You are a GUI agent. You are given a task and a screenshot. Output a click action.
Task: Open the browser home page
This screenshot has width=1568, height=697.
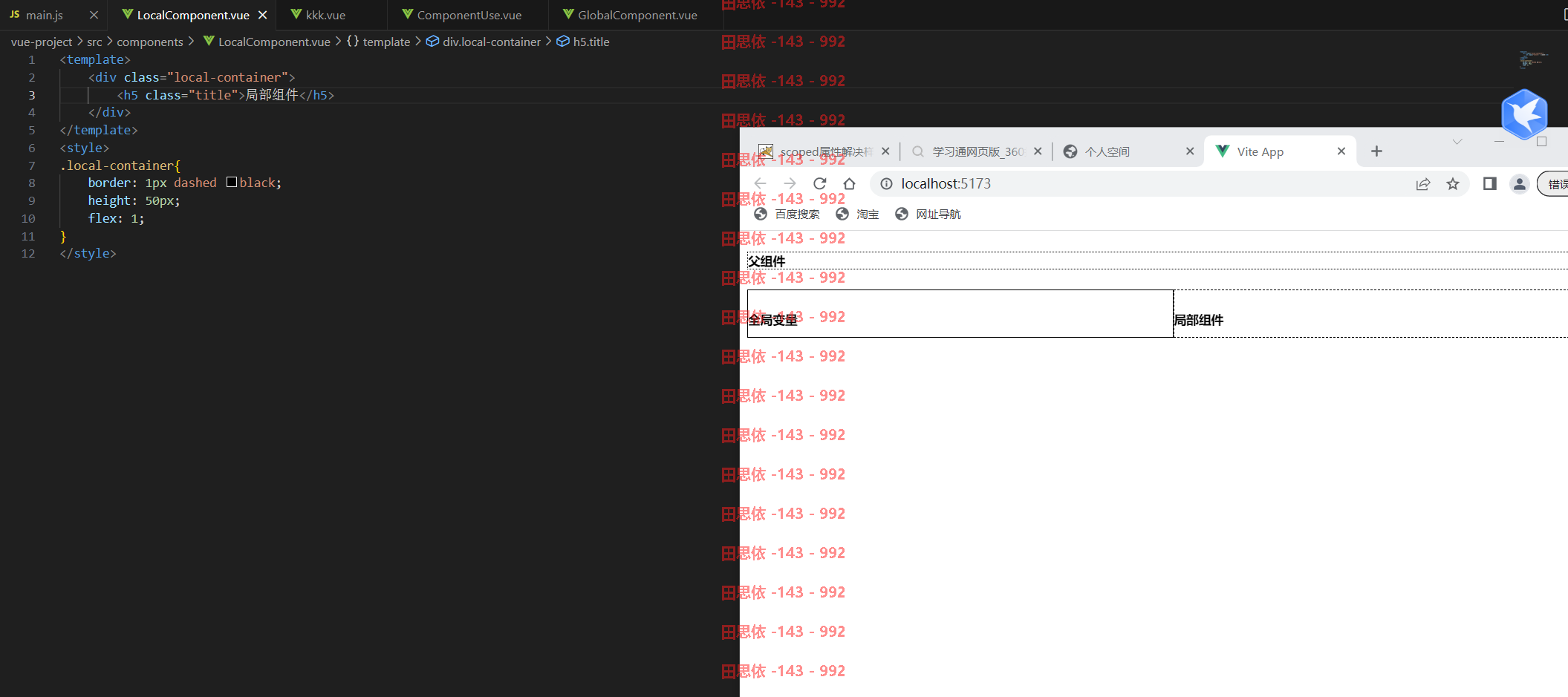click(849, 183)
